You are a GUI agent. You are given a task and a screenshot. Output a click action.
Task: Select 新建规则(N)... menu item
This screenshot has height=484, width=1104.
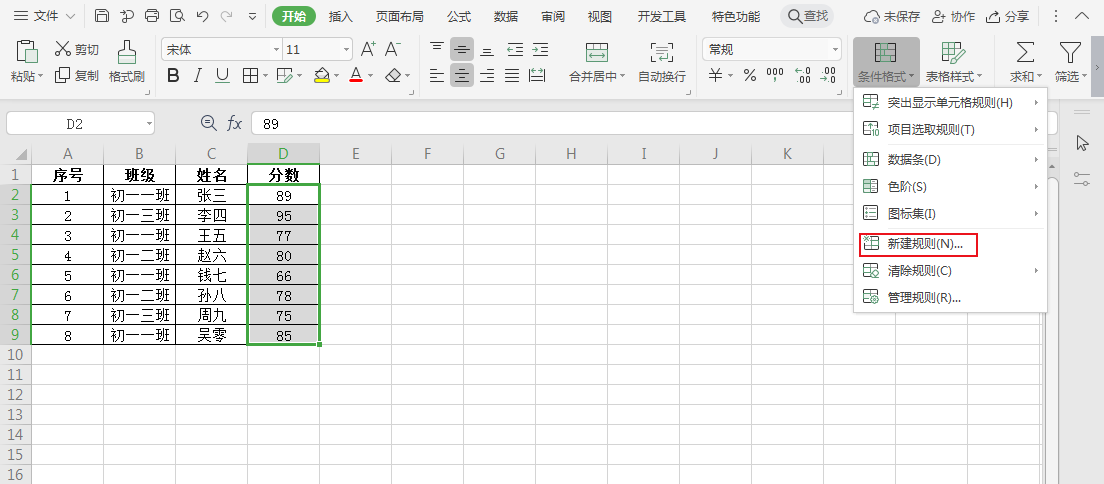[x=950, y=244]
